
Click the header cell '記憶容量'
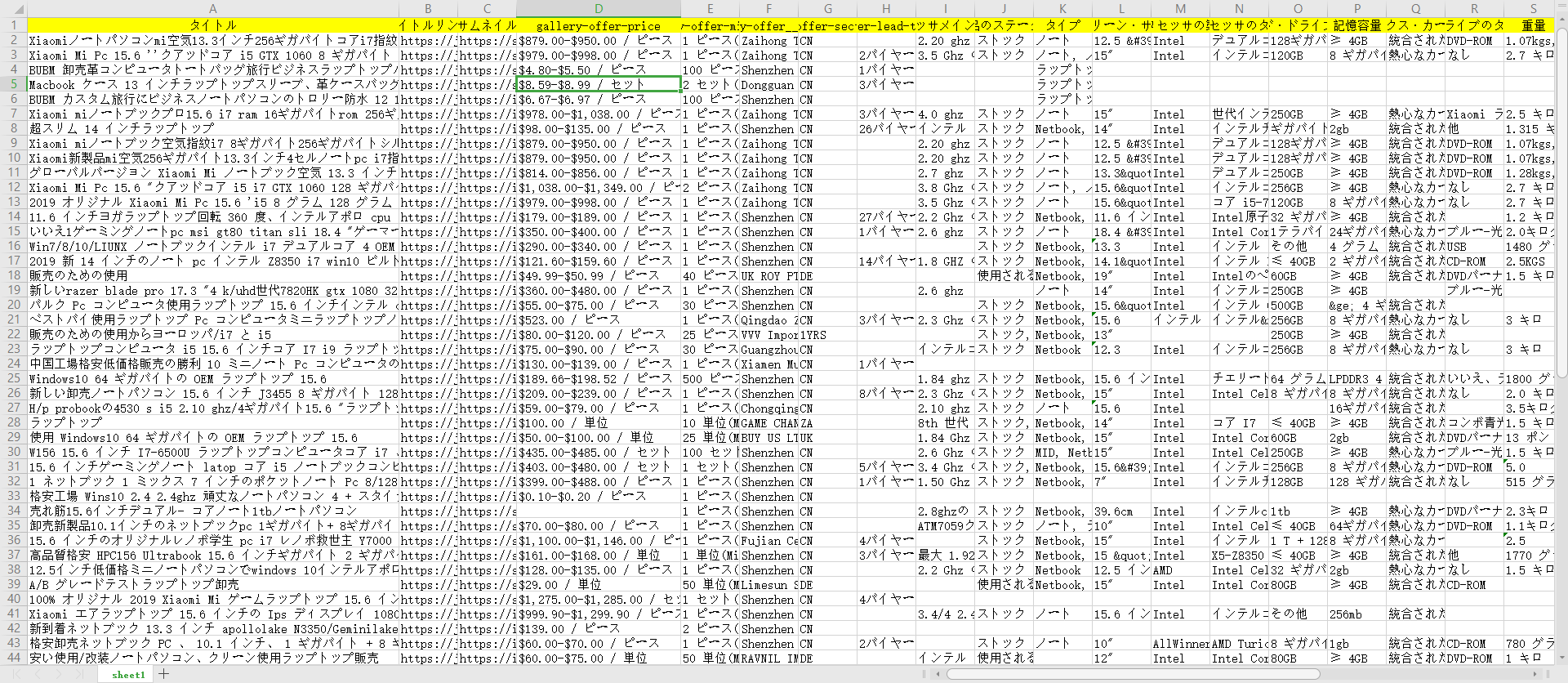coord(1356,25)
